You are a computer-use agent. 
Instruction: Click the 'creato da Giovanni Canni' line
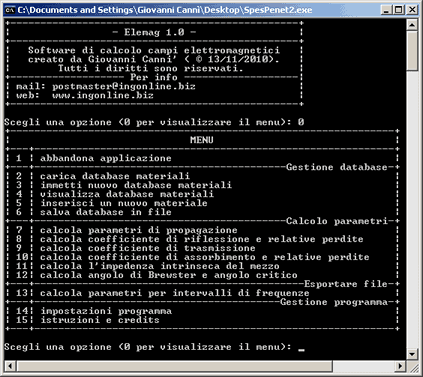point(154,59)
